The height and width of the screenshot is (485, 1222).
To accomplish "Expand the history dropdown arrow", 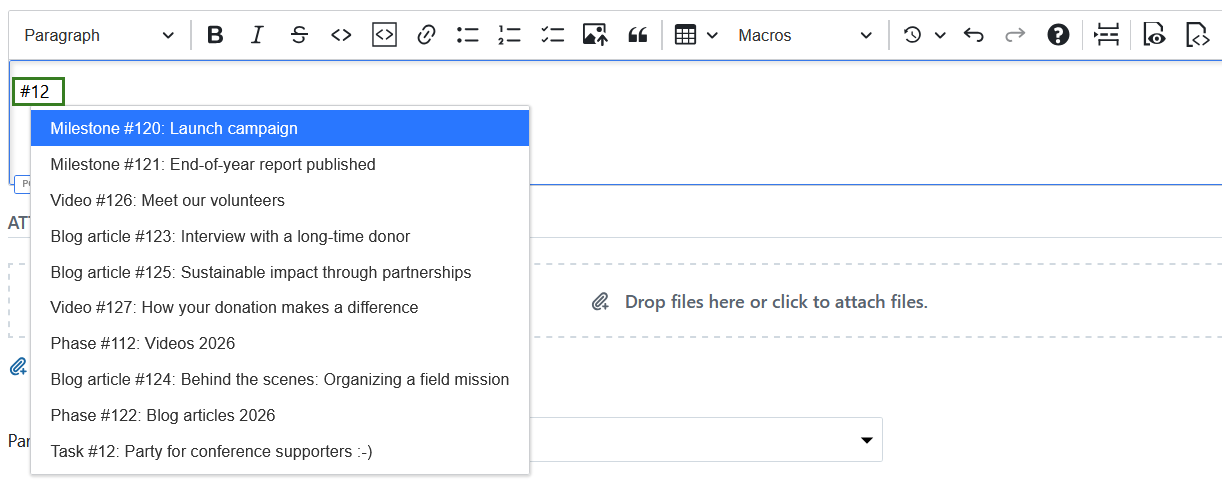I will (x=940, y=35).
